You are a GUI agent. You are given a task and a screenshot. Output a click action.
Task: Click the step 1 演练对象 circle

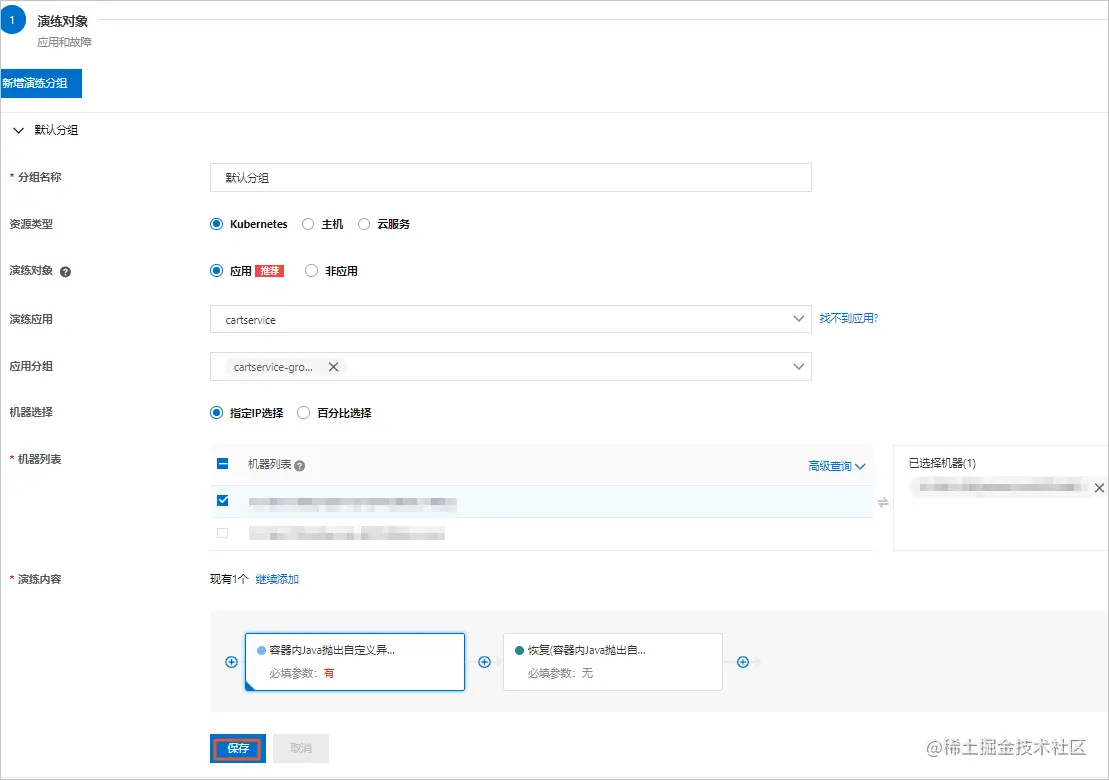(x=12, y=20)
